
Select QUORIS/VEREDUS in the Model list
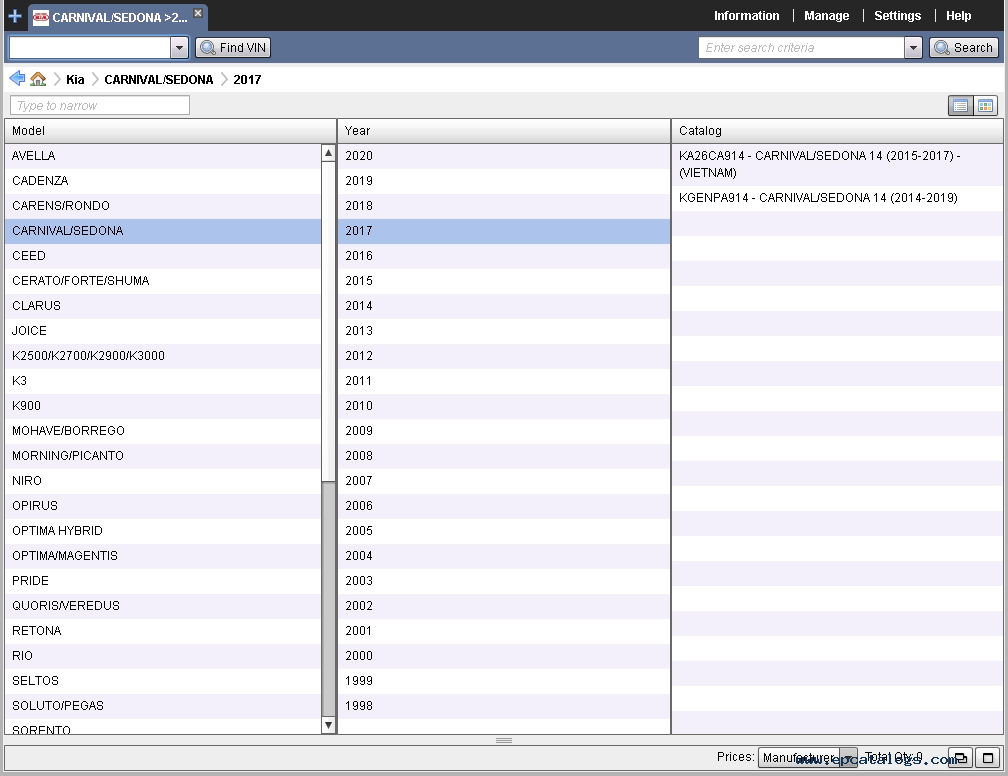(163, 606)
